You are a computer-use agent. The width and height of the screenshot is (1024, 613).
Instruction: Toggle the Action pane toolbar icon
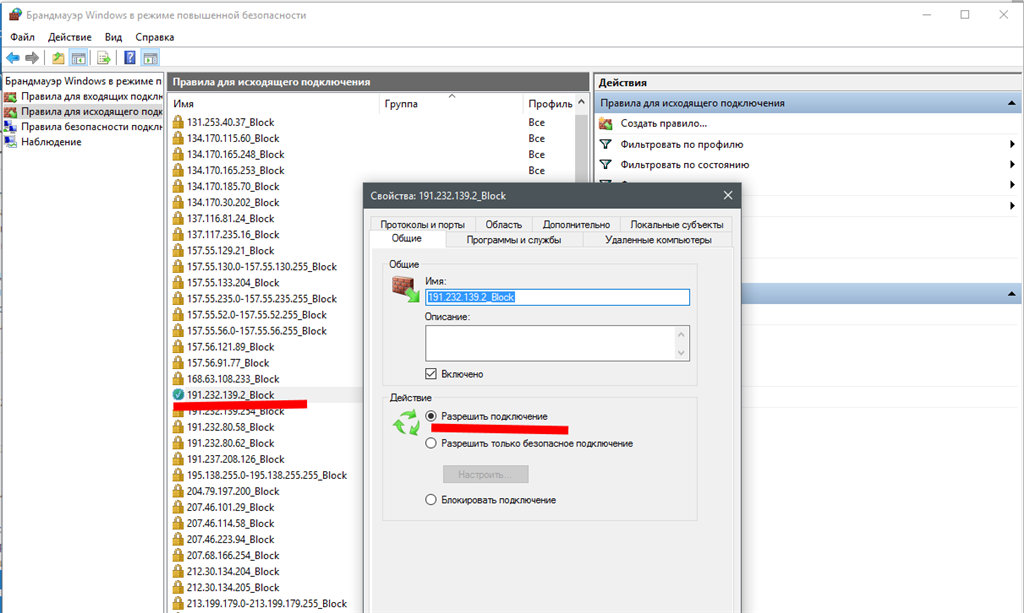click(x=150, y=58)
